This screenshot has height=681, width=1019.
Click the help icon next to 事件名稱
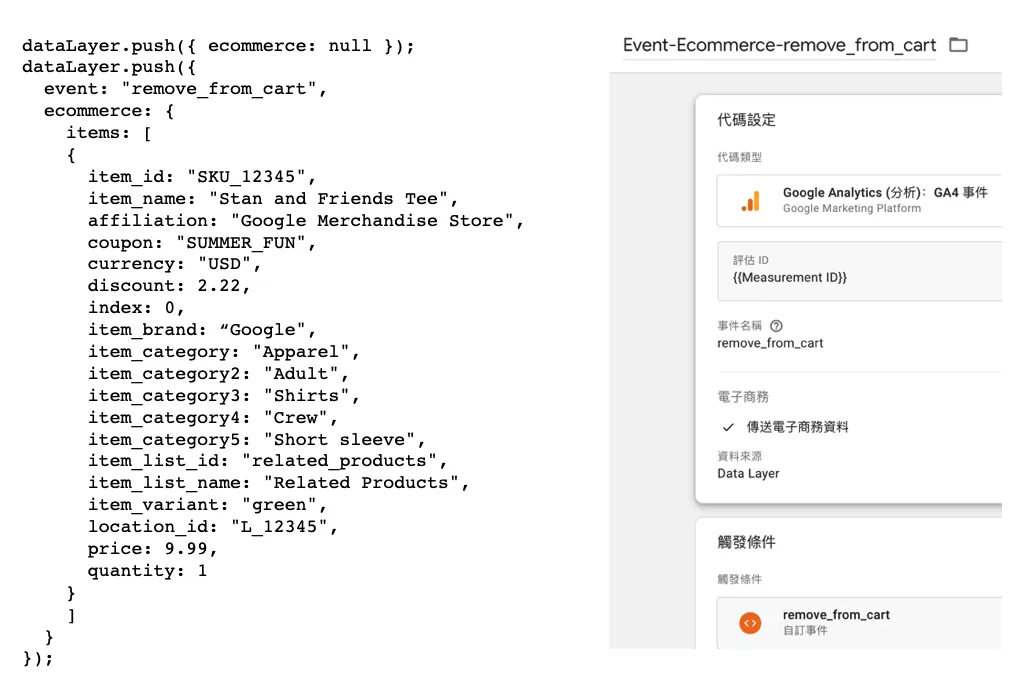point(776,326)
